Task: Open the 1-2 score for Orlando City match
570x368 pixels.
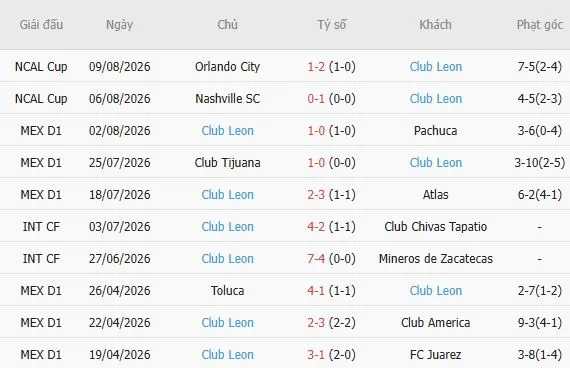Action: point(316,67)
